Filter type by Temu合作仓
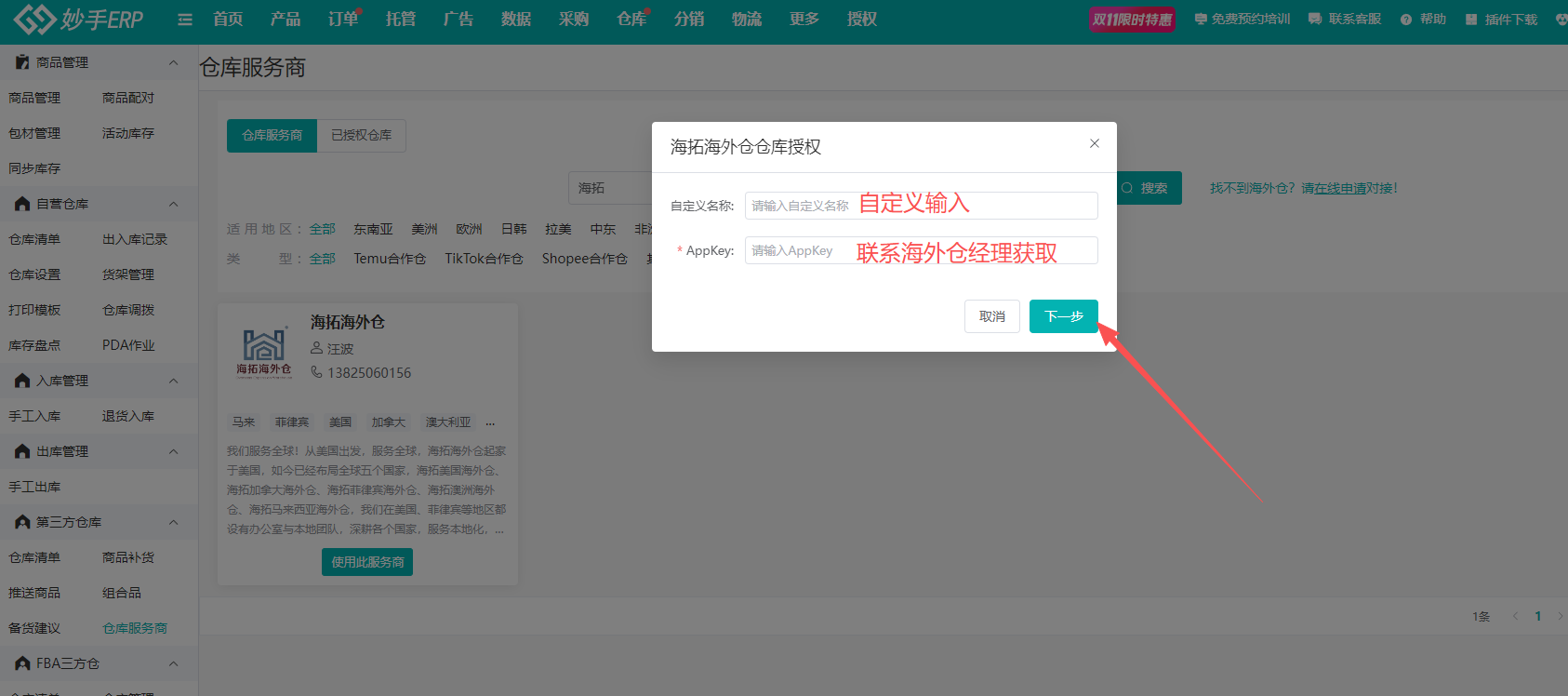The height and width of the screenshot is (696, 1568). (390, 259)
